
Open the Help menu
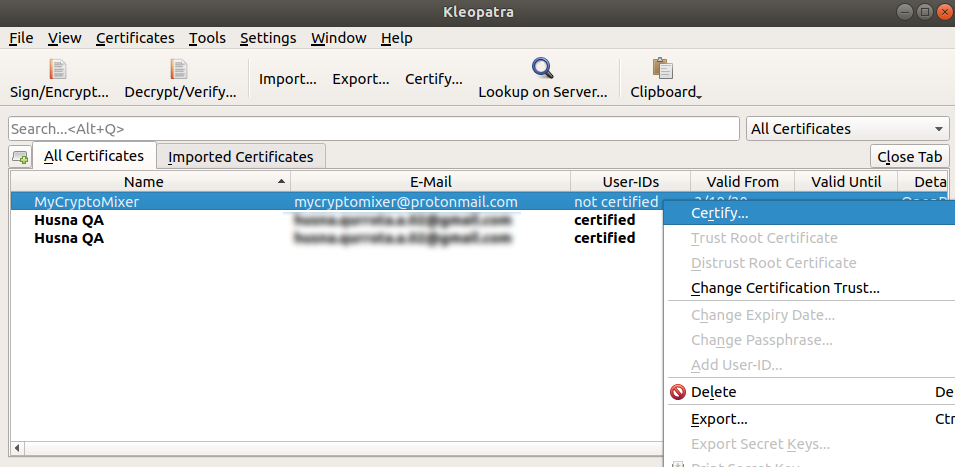pos(396,38)
